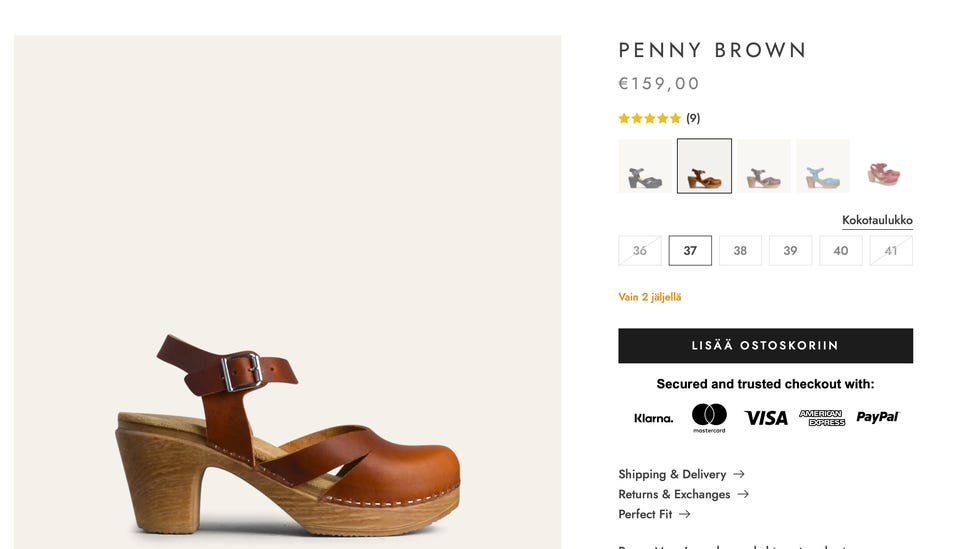This screenshot has width=960, height=549.
Task: Expand Shipping & Delivery section
Action: [x=672, y=474]
